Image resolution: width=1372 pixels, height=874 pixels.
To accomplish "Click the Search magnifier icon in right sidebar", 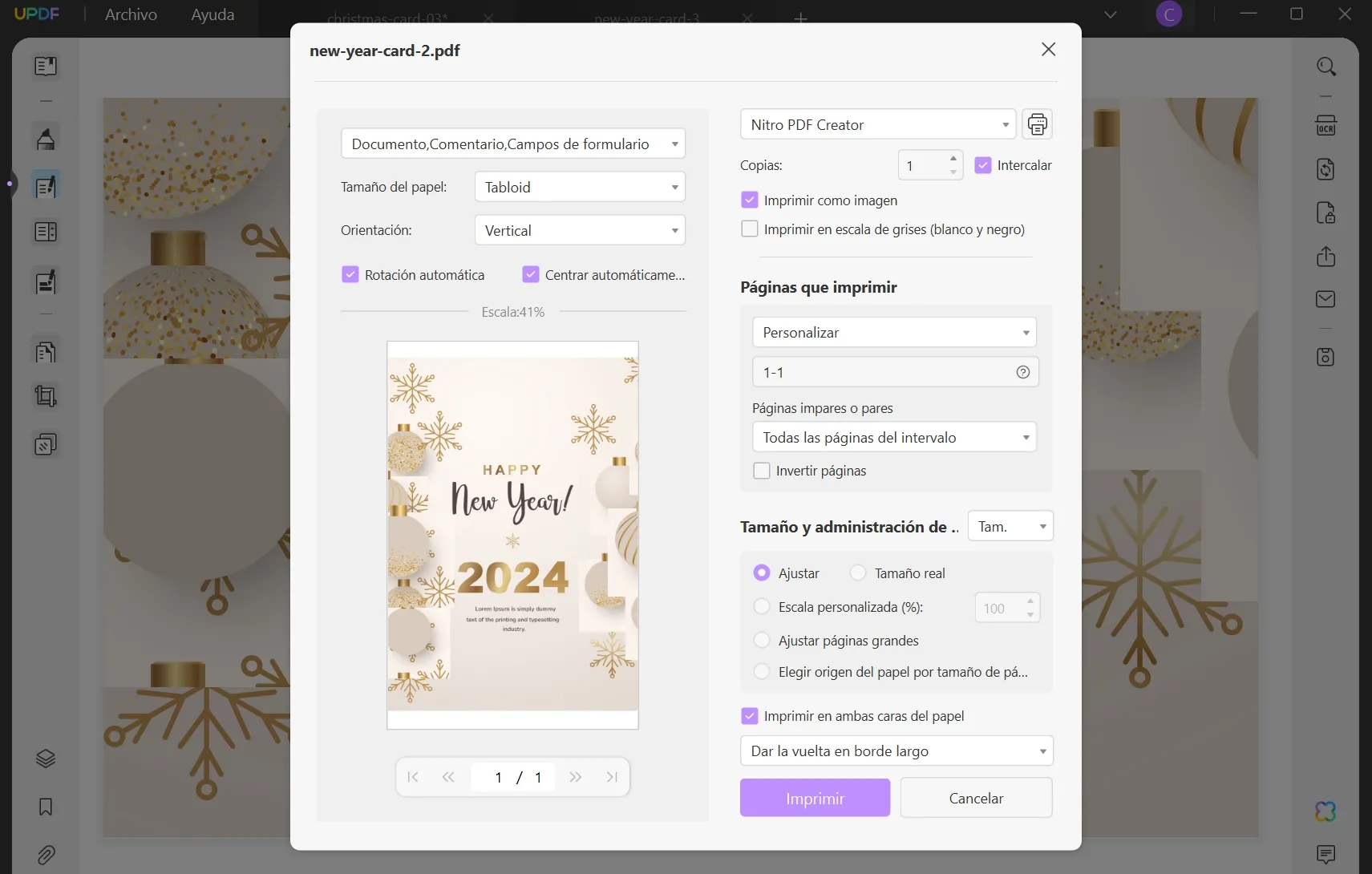I will (x=1326, y=67).
